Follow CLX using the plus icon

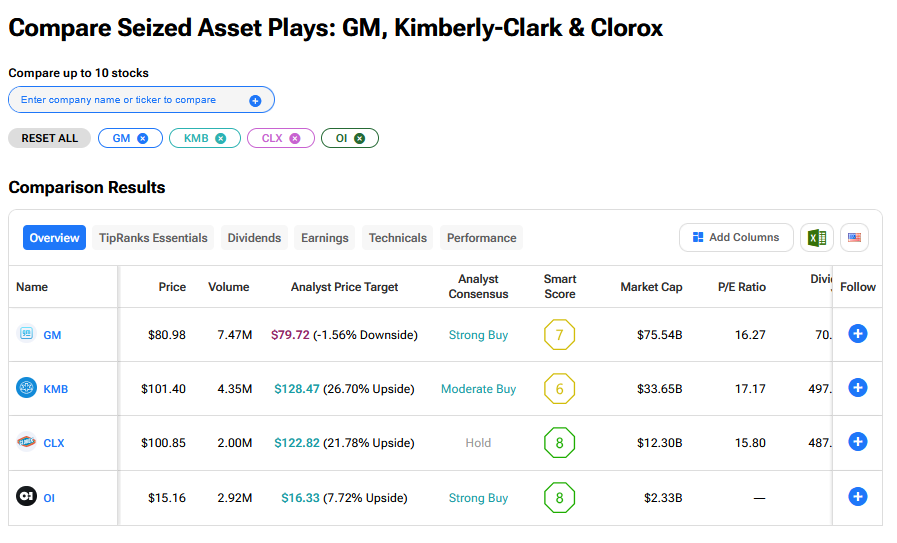pos(857,442)
